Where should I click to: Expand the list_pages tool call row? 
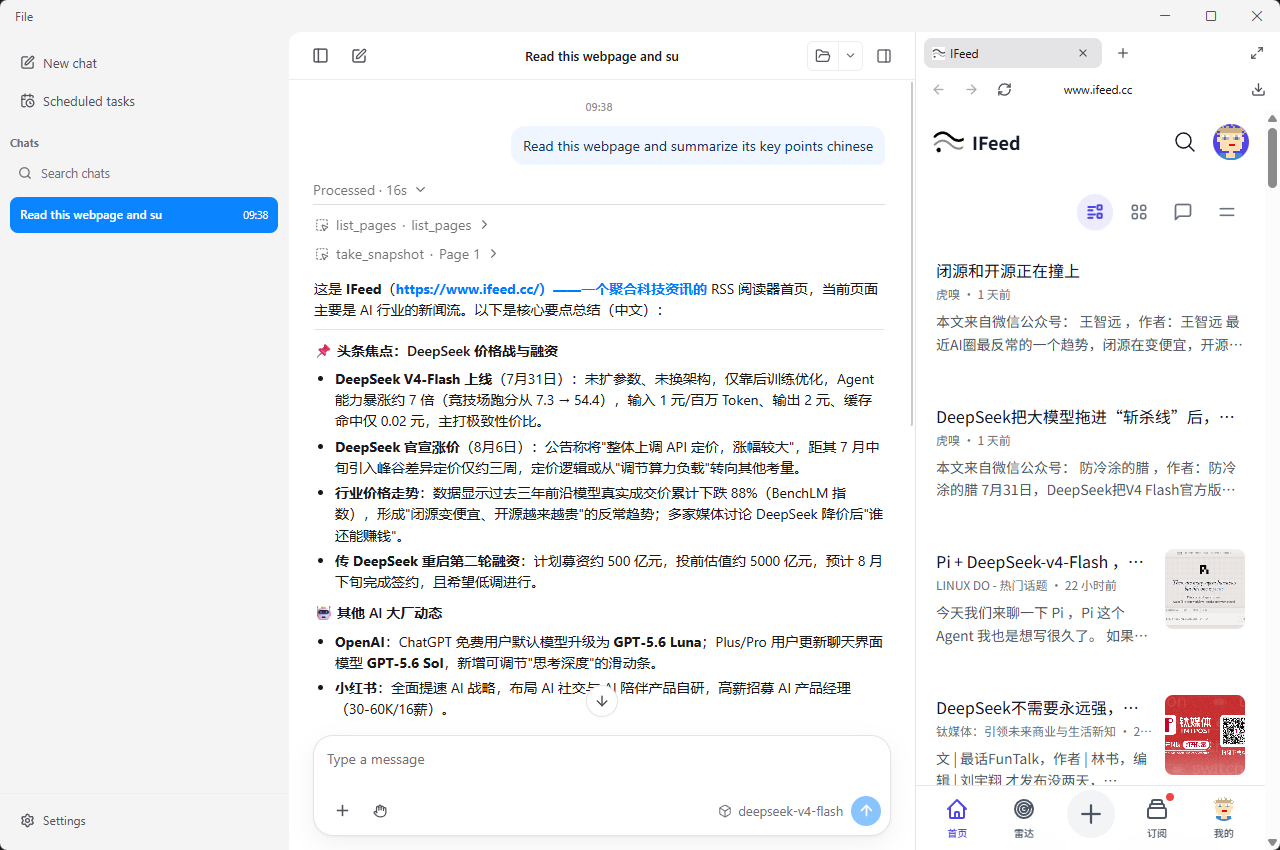click(402, 225)
